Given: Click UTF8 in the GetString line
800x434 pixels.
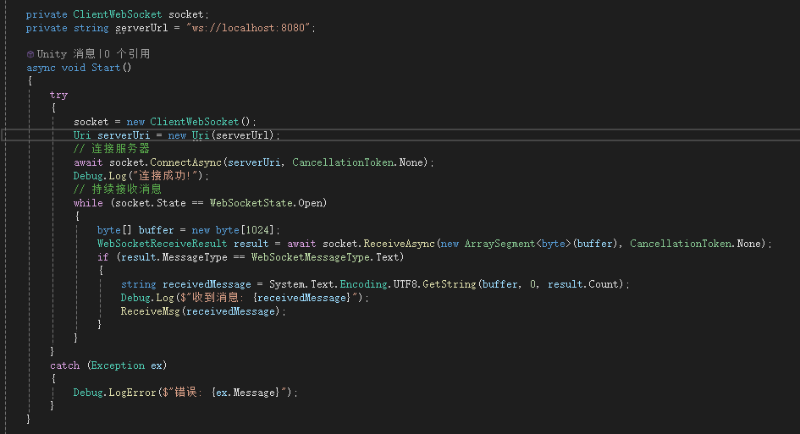Looking at the screenshot, I should click(405, 284).
